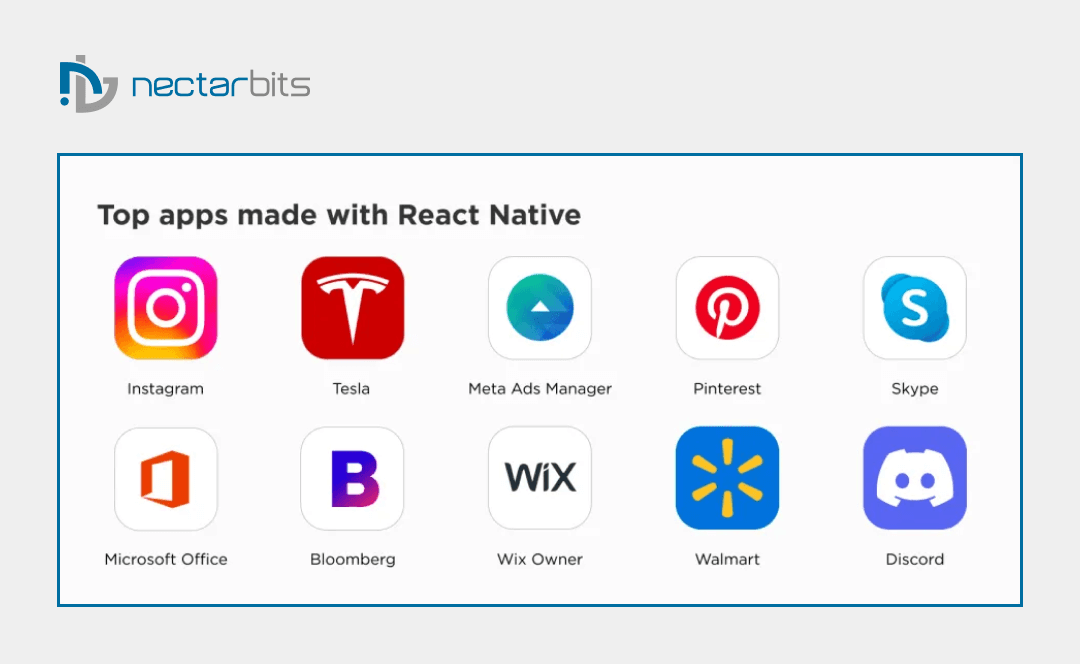The width and height of the screenshot is (1080, 664).
Task: Click the Meta Ads Manager label
Action: coord(540,389)
